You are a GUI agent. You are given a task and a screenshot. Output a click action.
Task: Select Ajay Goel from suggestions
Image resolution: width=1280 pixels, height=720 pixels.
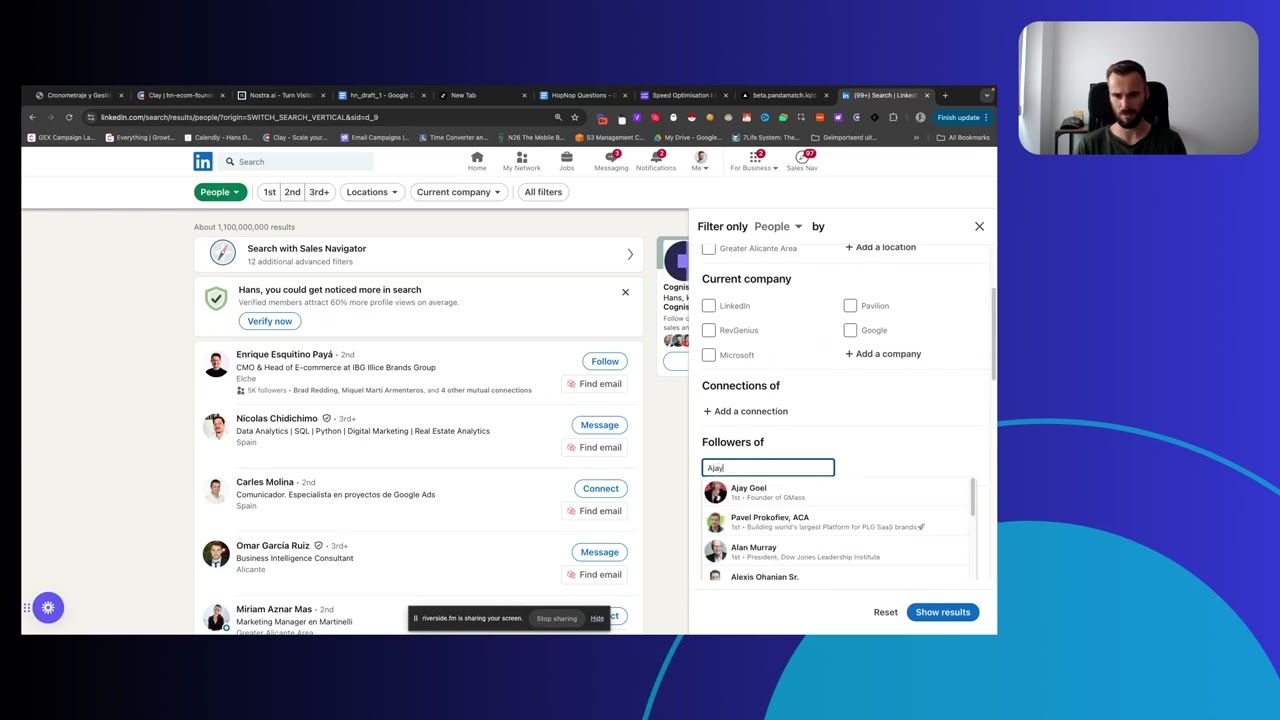click(x=835, y=492)
